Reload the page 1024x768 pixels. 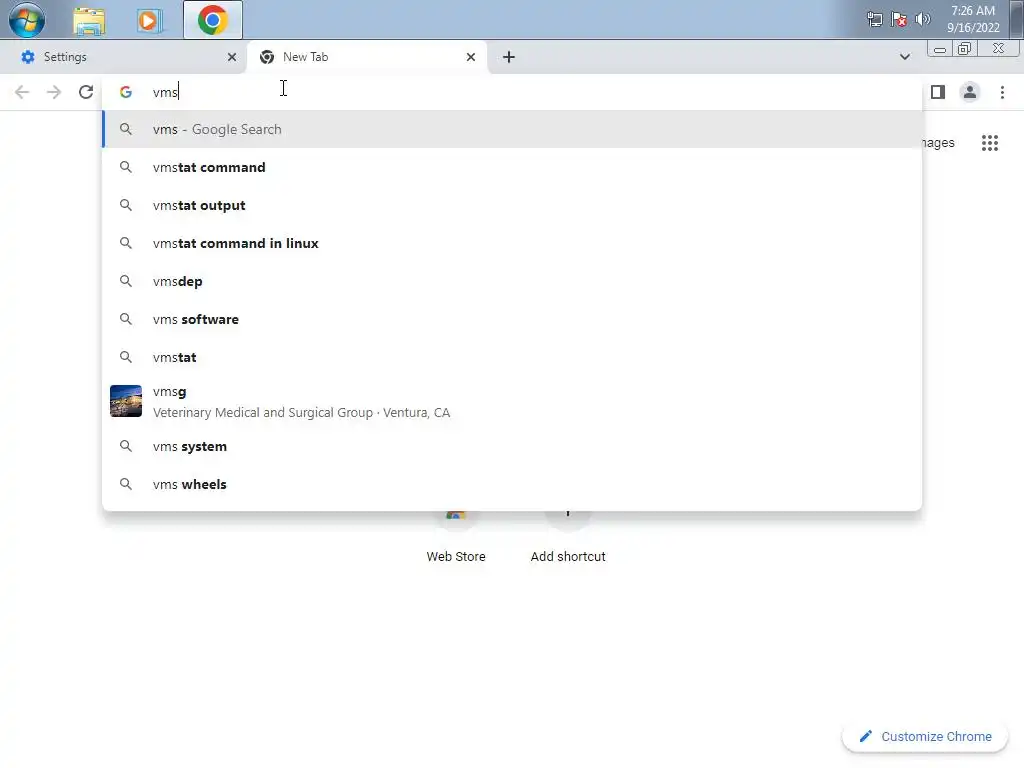pyautogui.click(x=86, y=92)
